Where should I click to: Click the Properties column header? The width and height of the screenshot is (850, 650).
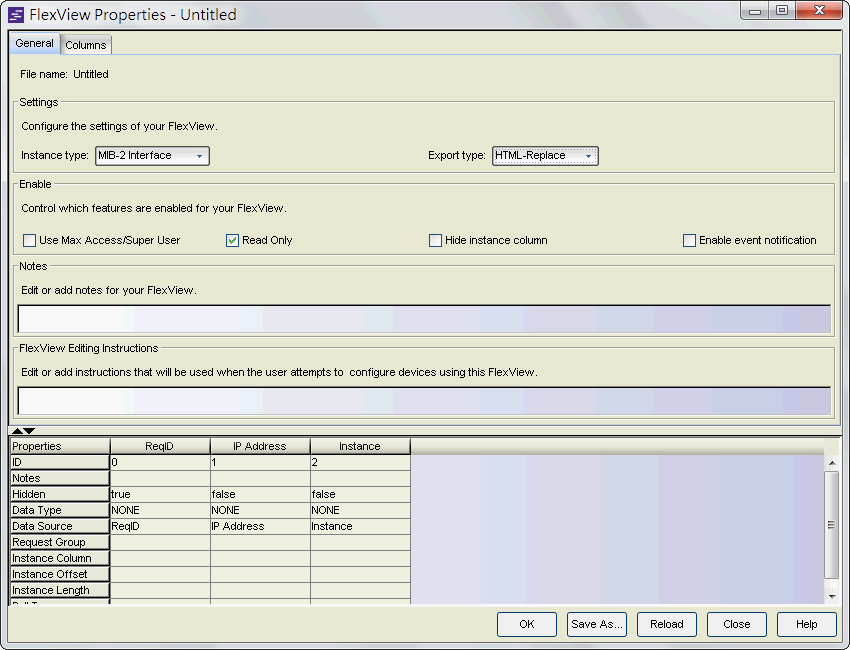point(60,446)
